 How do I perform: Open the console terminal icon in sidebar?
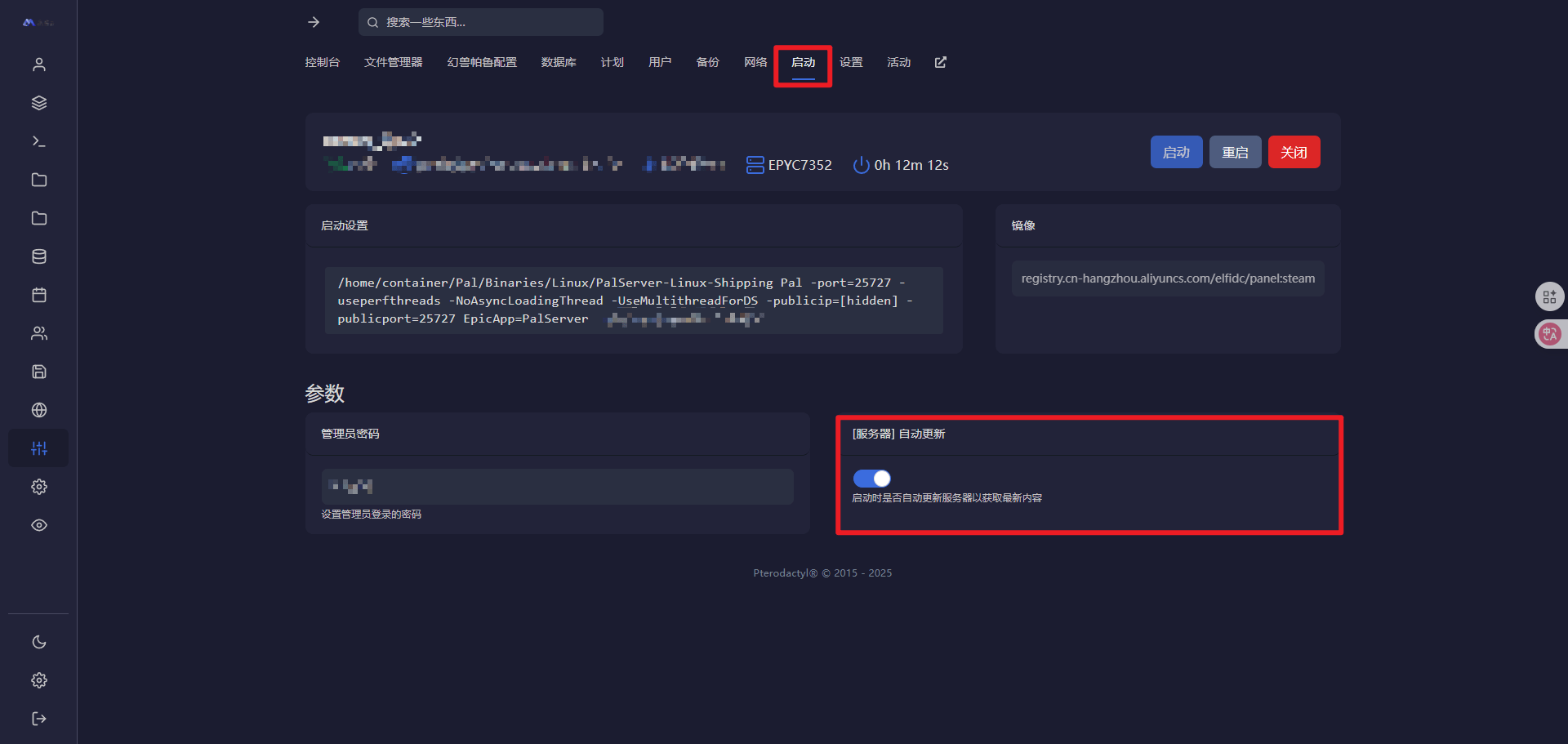(x=38, y=141)
